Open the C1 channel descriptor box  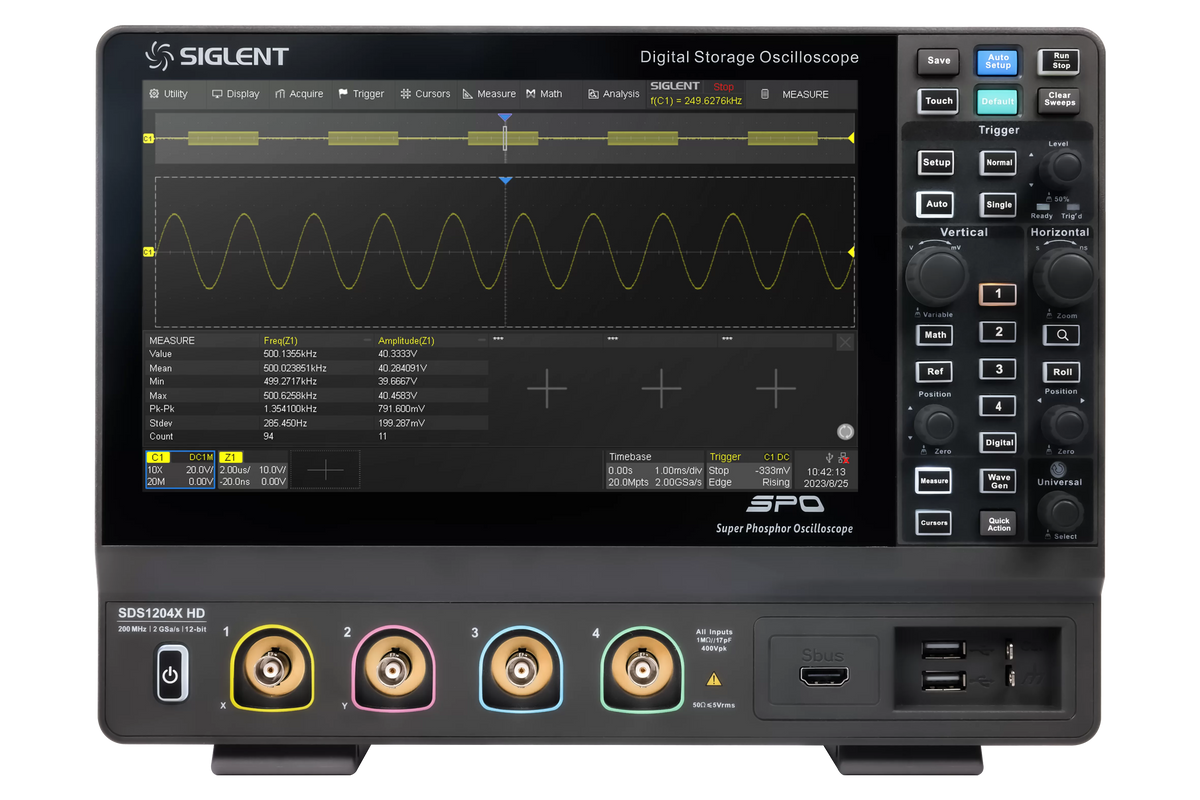(179, 468)
